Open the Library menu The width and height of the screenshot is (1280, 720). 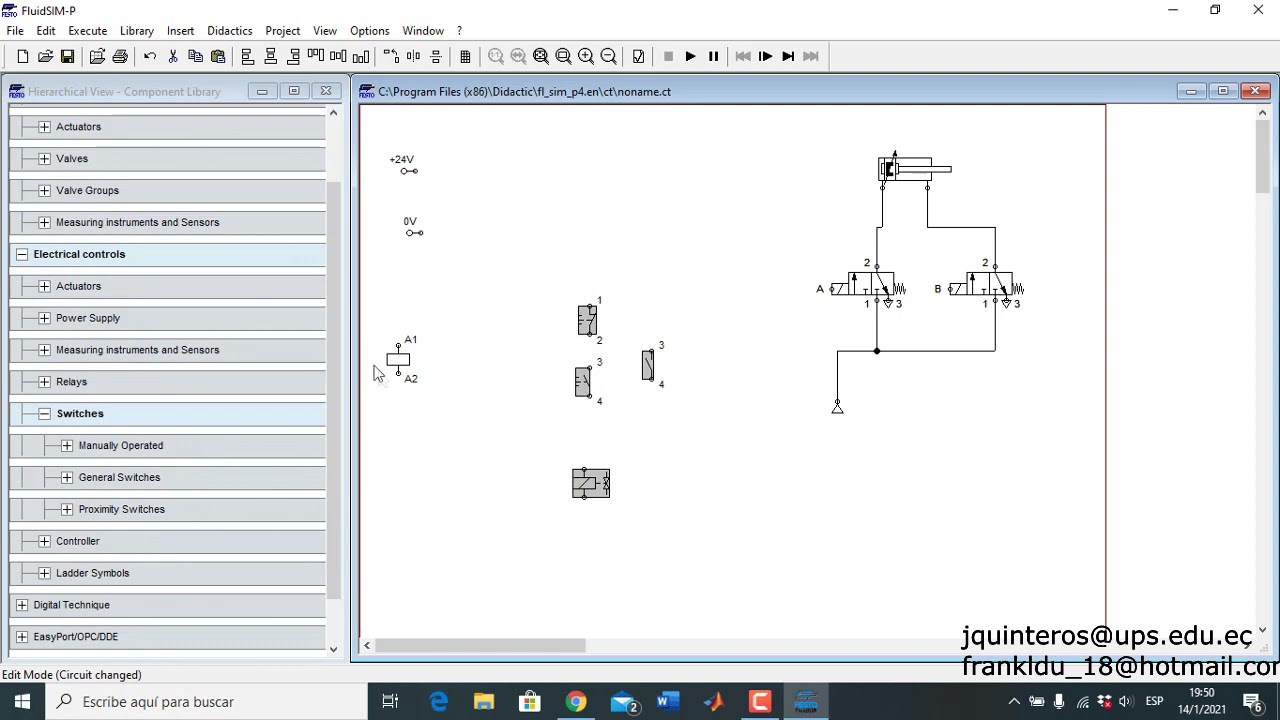point(137,31)
